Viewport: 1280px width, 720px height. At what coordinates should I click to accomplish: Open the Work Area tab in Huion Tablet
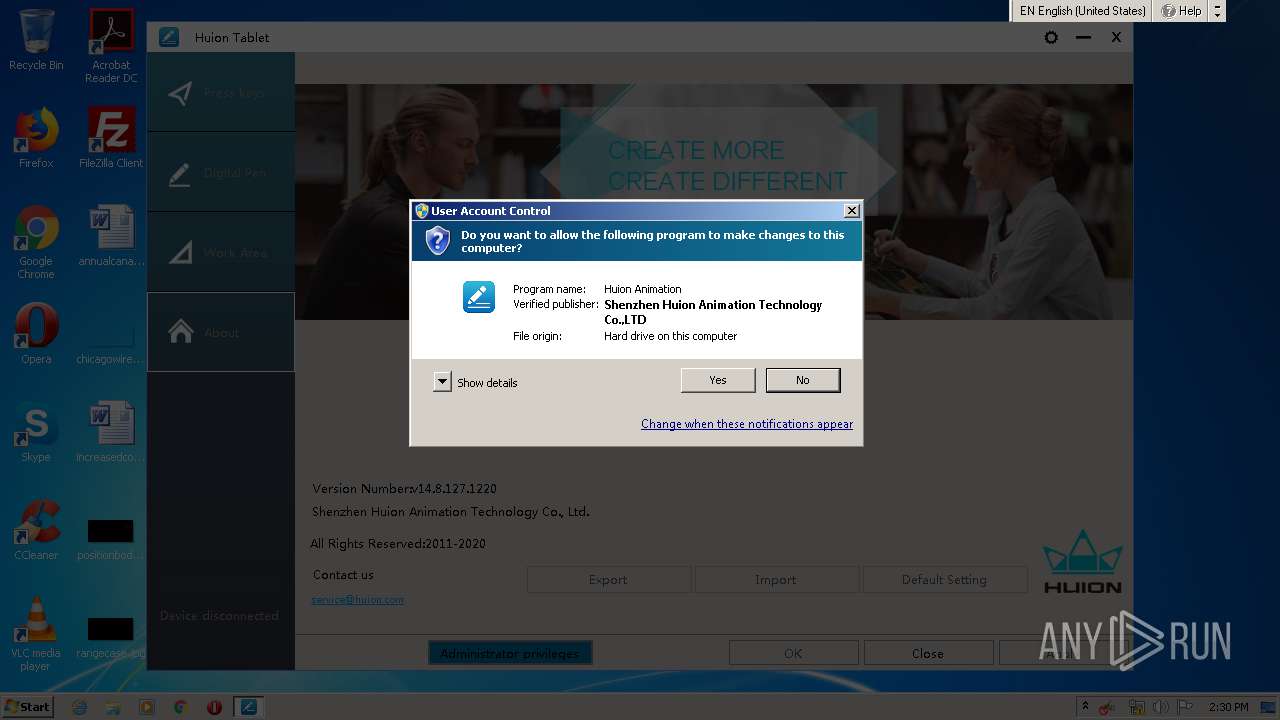pyautogui.click(x=221, y=252)
